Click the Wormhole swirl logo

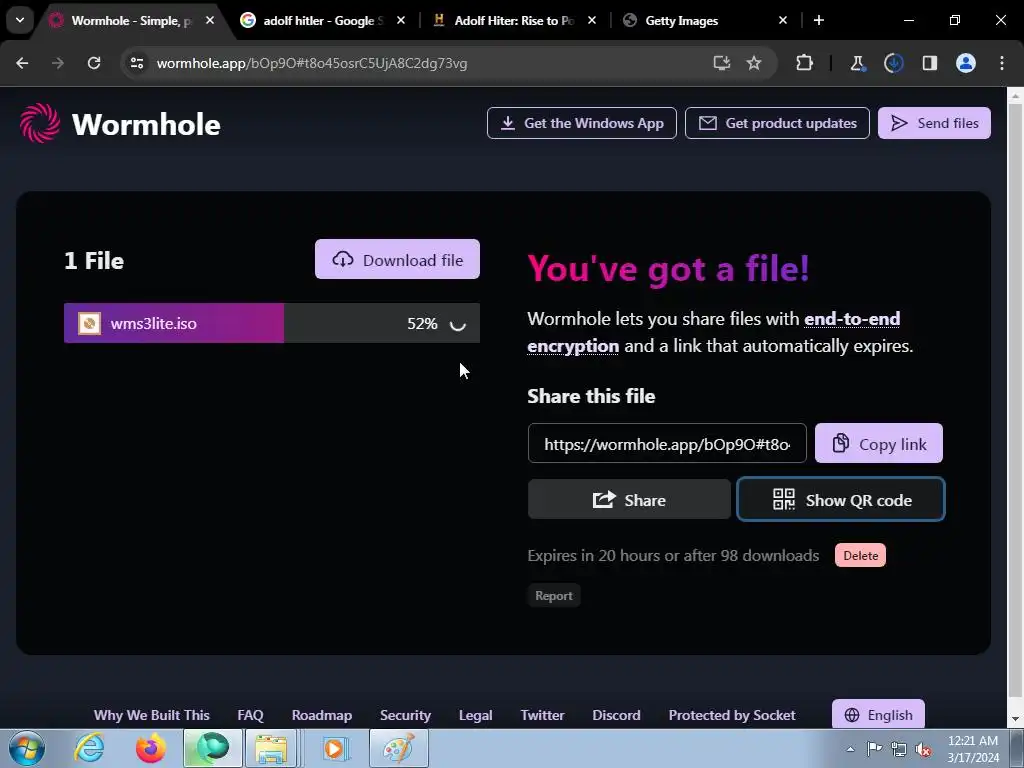tap(40, 123)
